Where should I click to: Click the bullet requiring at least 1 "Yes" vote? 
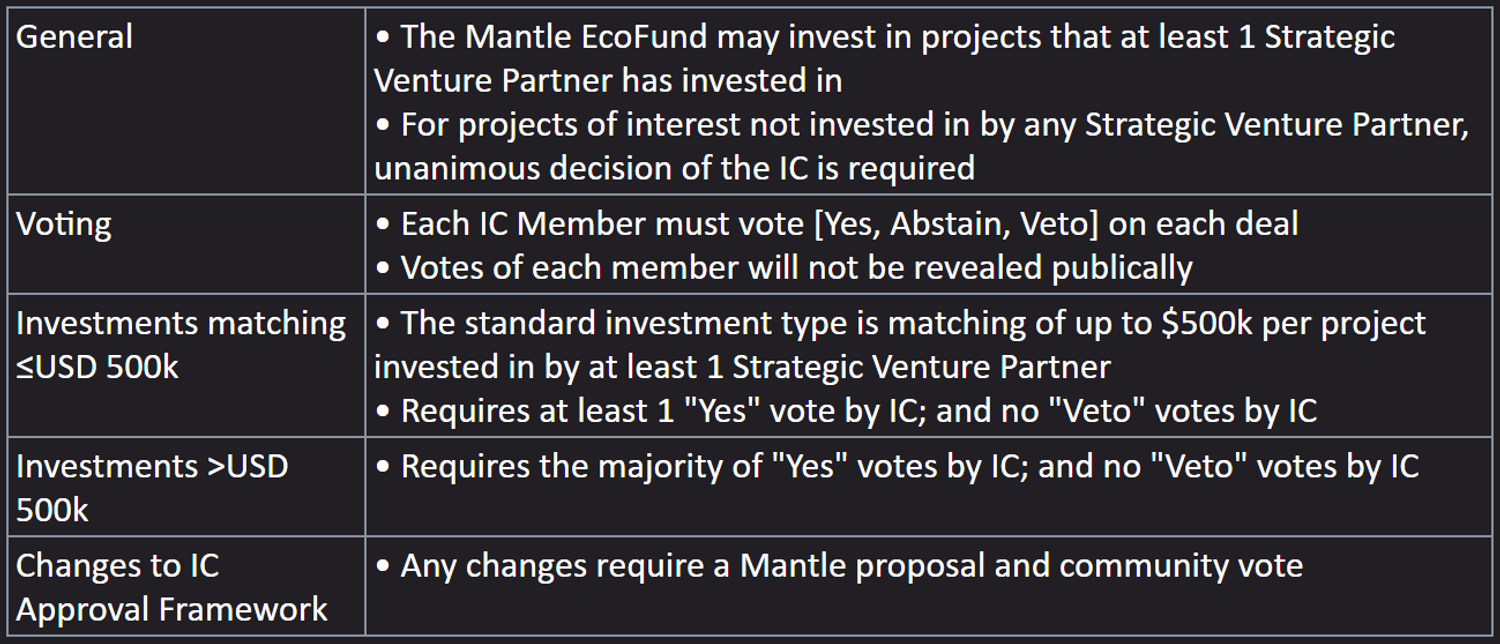click(x=846, y=410)
